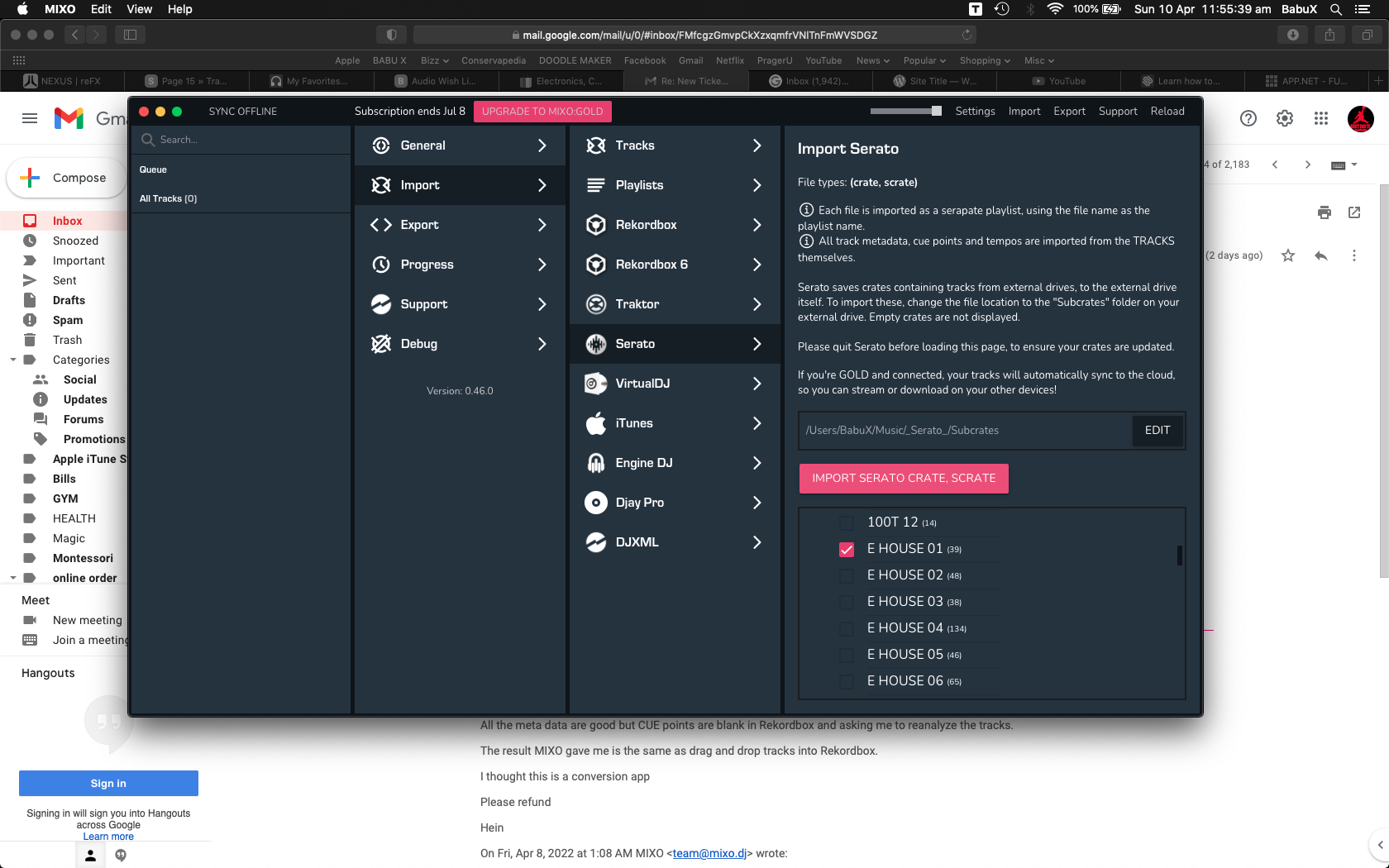This screenshot has width=1389, height=868.
Task: Select the Traktor icon
Action: click(595, 304)
